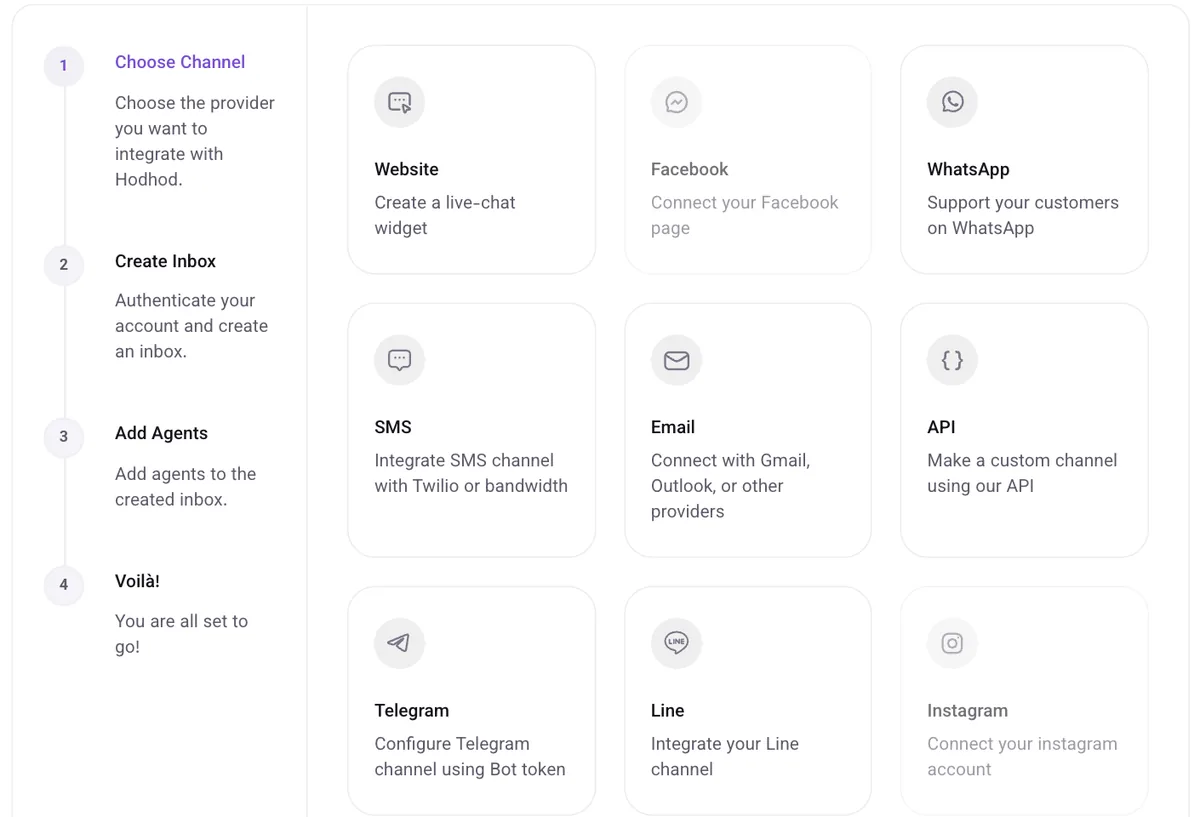This screenshot has width=1200, height=817.
Task: Click the Email envelope icon
Action: (676, 360)
